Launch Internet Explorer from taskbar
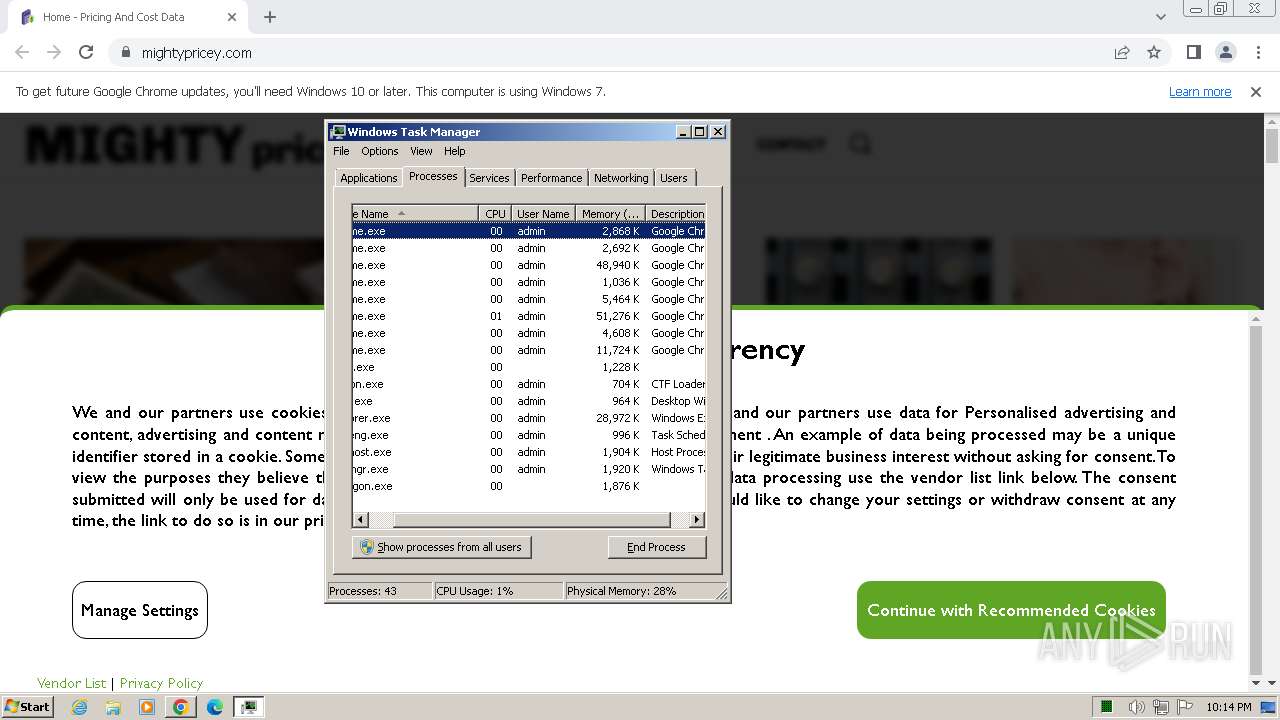Viewport: 1280px width, 720px height. [79, 707]
